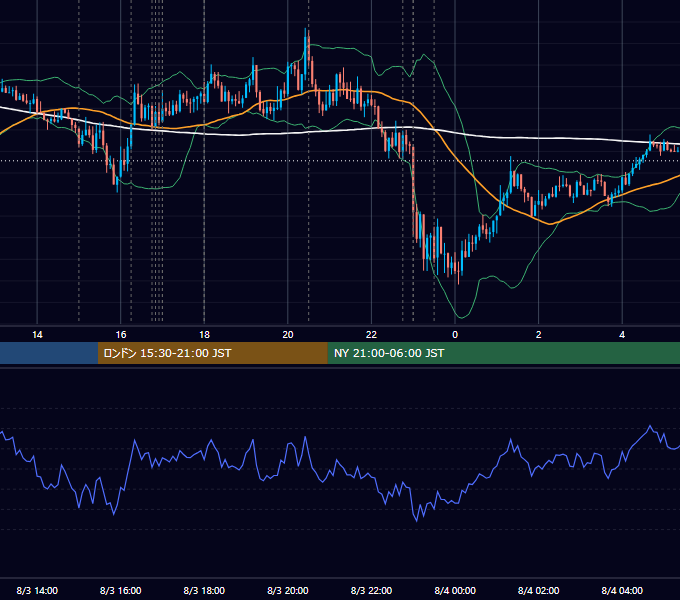Click the 8/4 04:00 time label
Screen dimensions: 680x600
pyautogui.click(x=622, y=591)
